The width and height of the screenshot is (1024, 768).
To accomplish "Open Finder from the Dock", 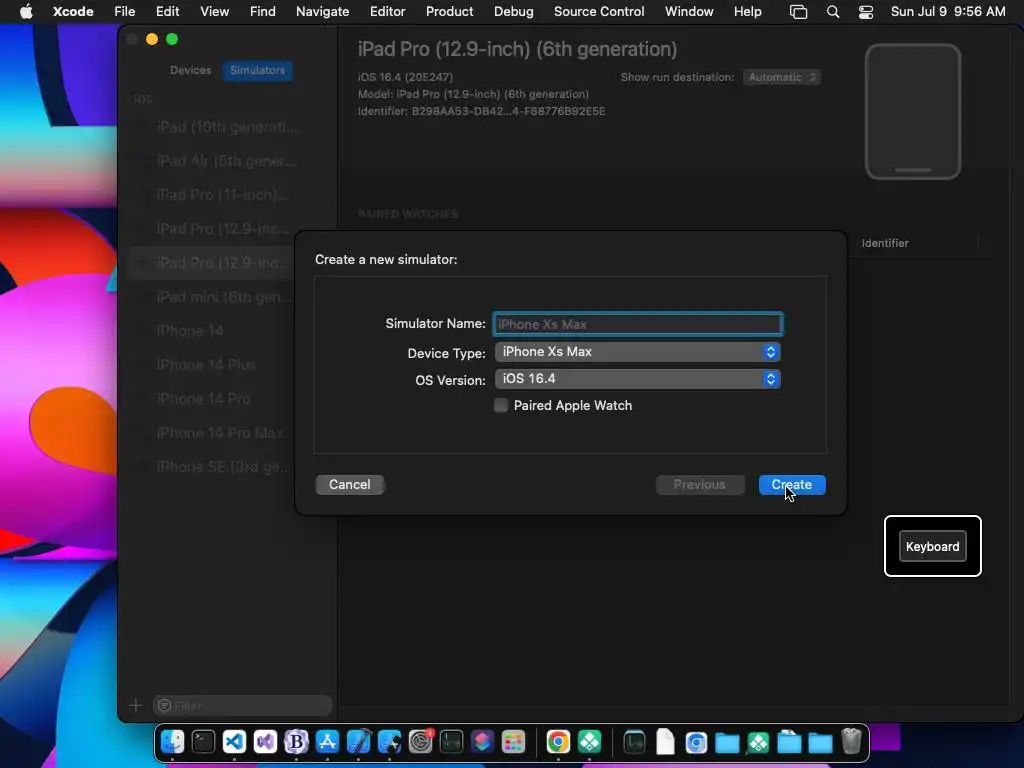I will (x=172, y=742).
